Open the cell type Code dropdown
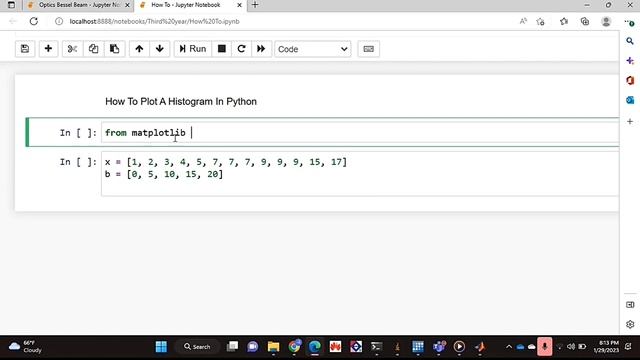The image size is (640, 360). pyautogui.click(x=313, y=49)
